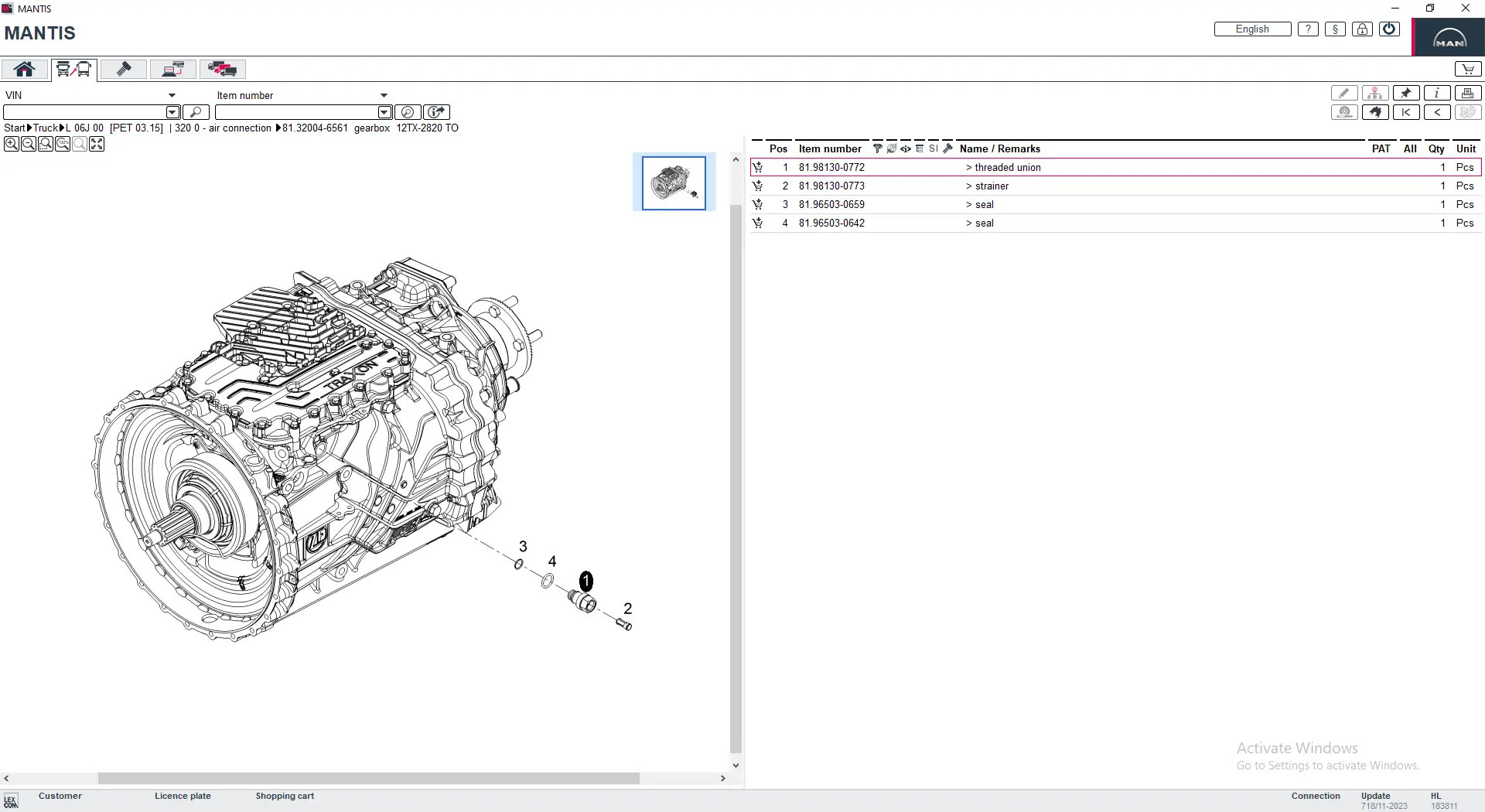Click the zoom in magnifier icon
The width and height of the screenshot is (1485, 812).
tap(11, 144)
